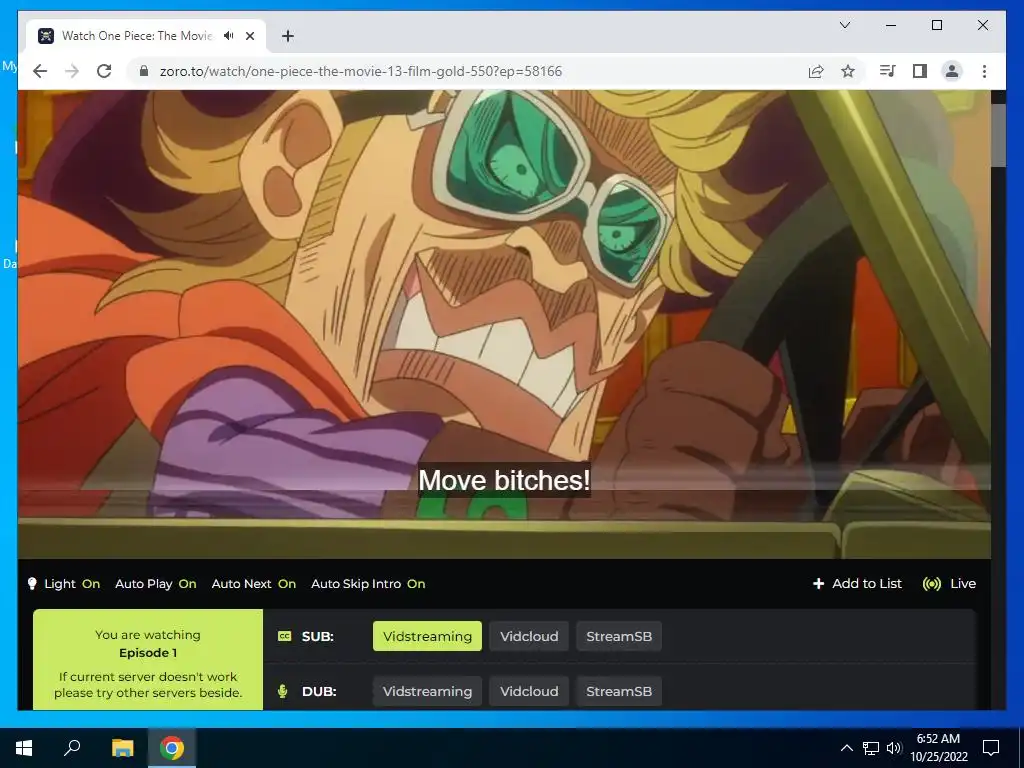
Task: View site security lock information
Action: pos(144,71)
